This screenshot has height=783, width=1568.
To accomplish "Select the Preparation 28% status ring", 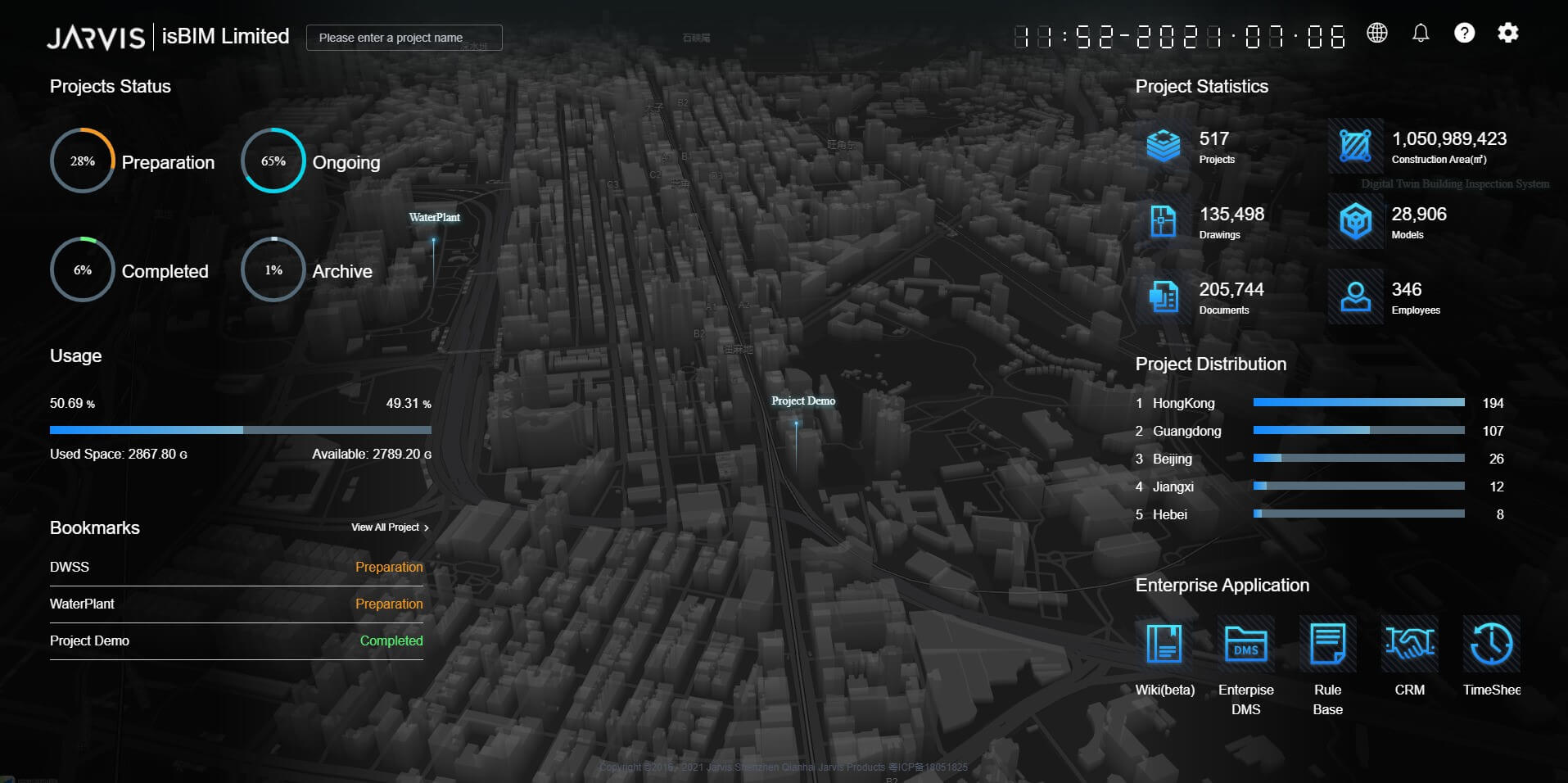I will coord(83,161).
